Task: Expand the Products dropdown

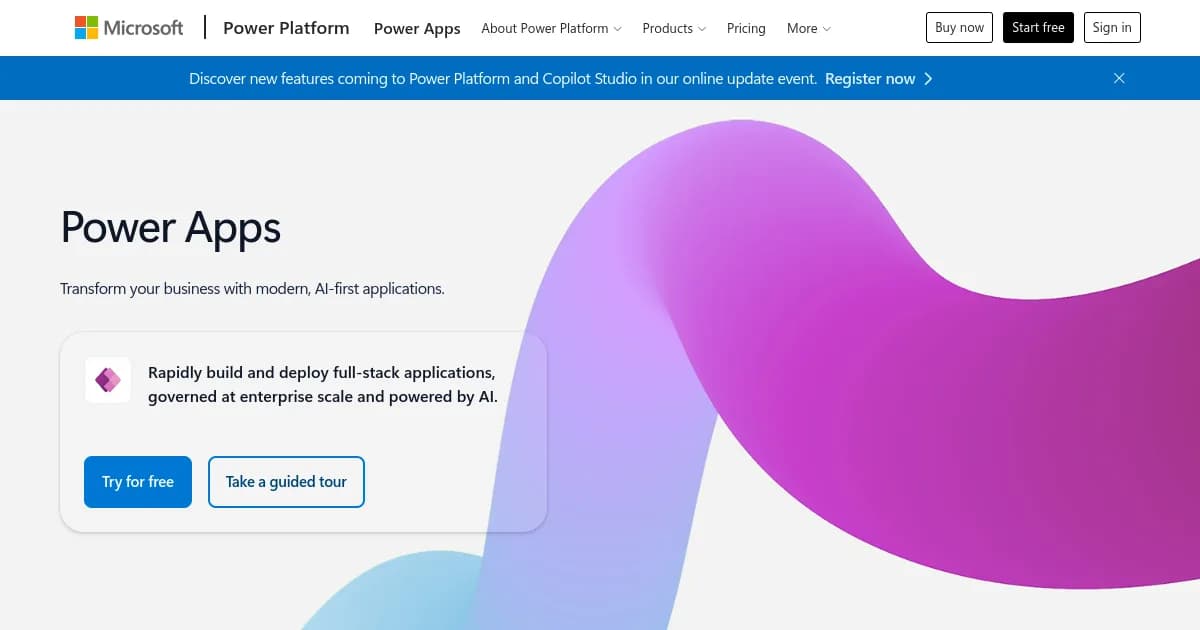Action: (674, 28)
